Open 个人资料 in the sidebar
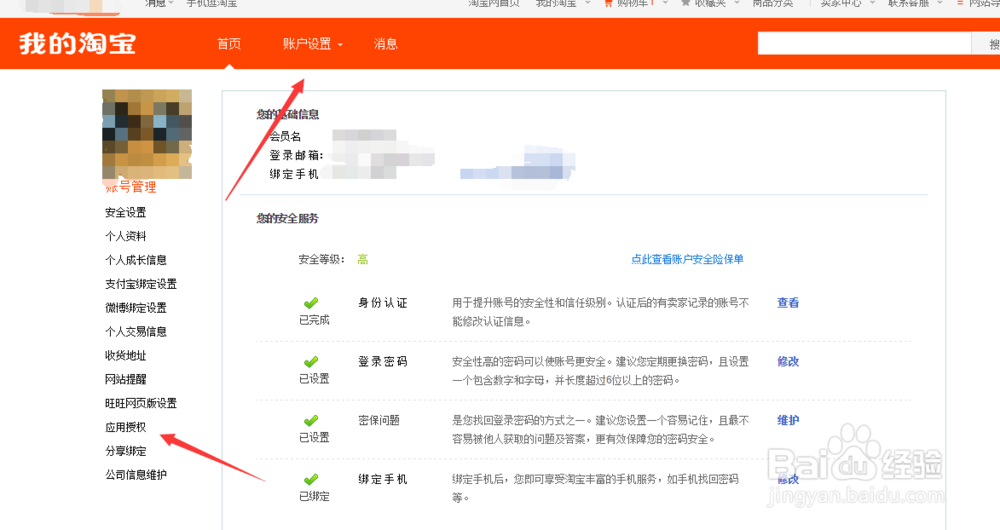This screenshot has height=530, width=1000. click(126, 236)
